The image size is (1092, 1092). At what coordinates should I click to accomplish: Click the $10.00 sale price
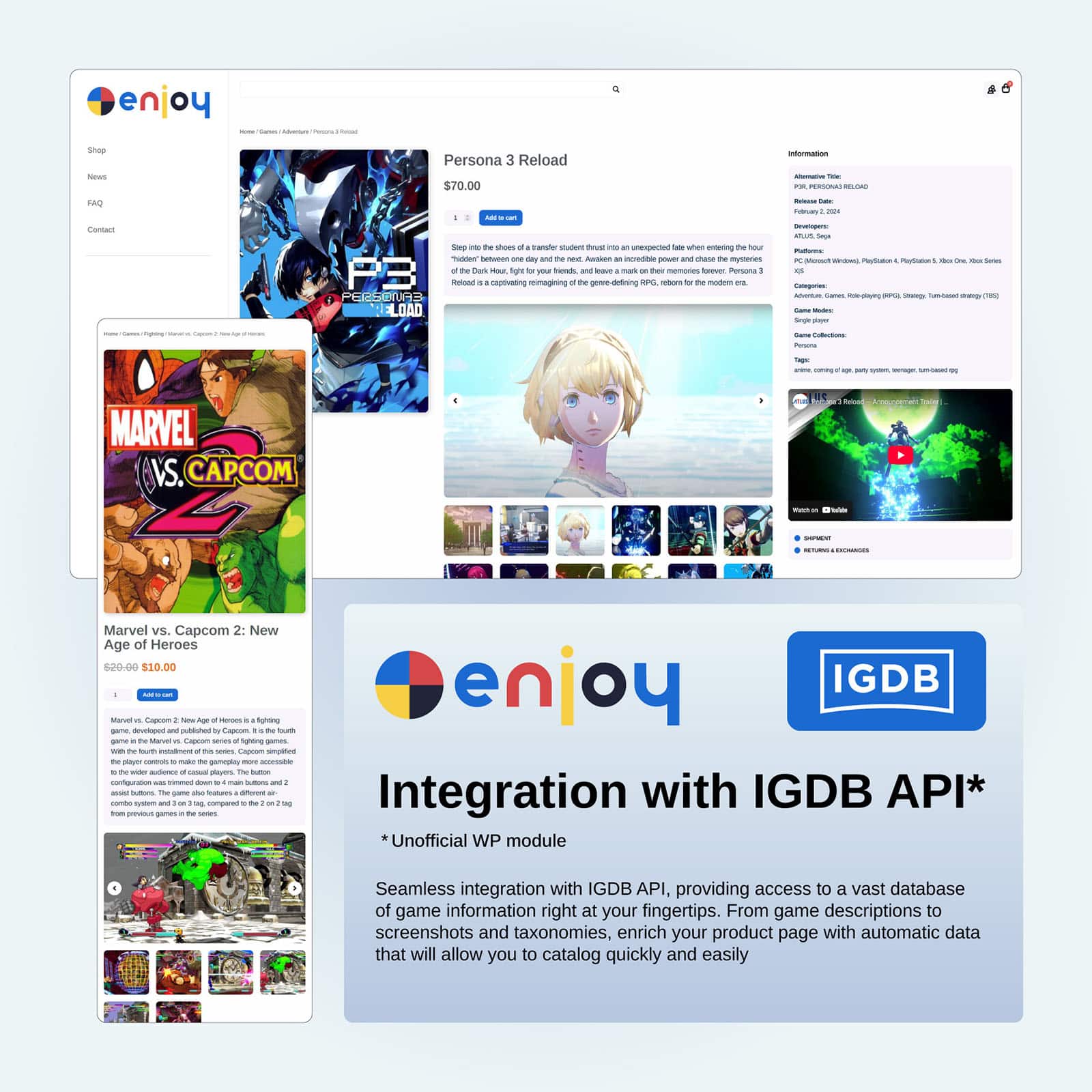(158, 667)
